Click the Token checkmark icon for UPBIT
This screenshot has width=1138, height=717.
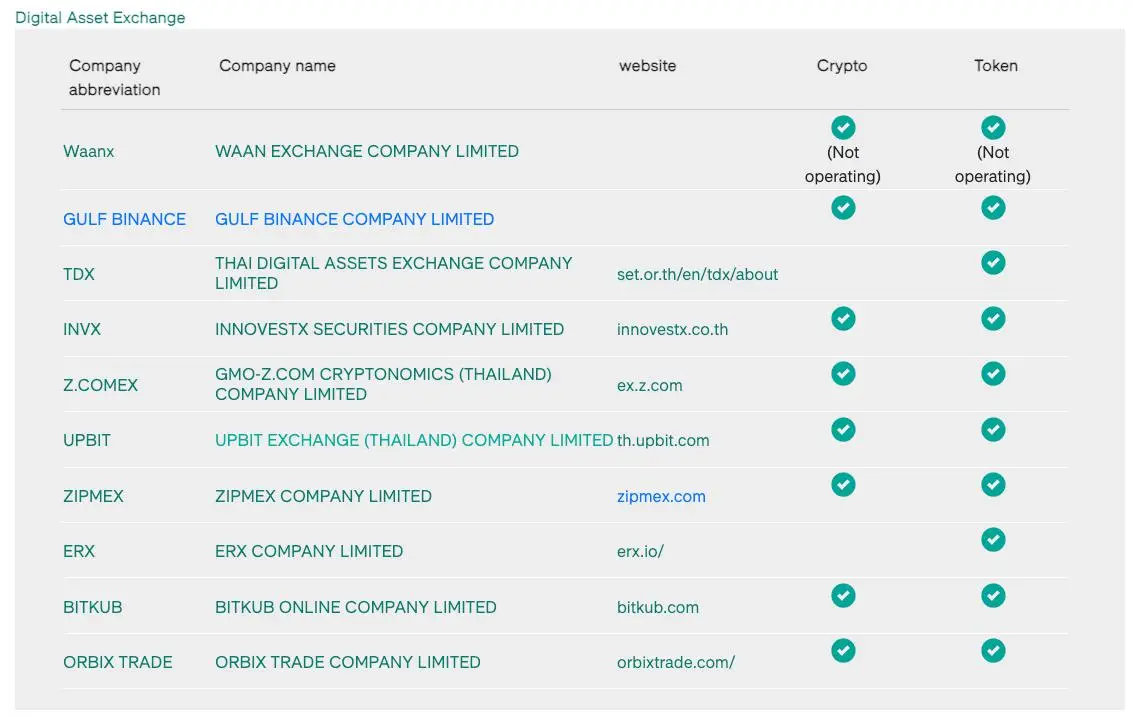click(x=992, y=429)
